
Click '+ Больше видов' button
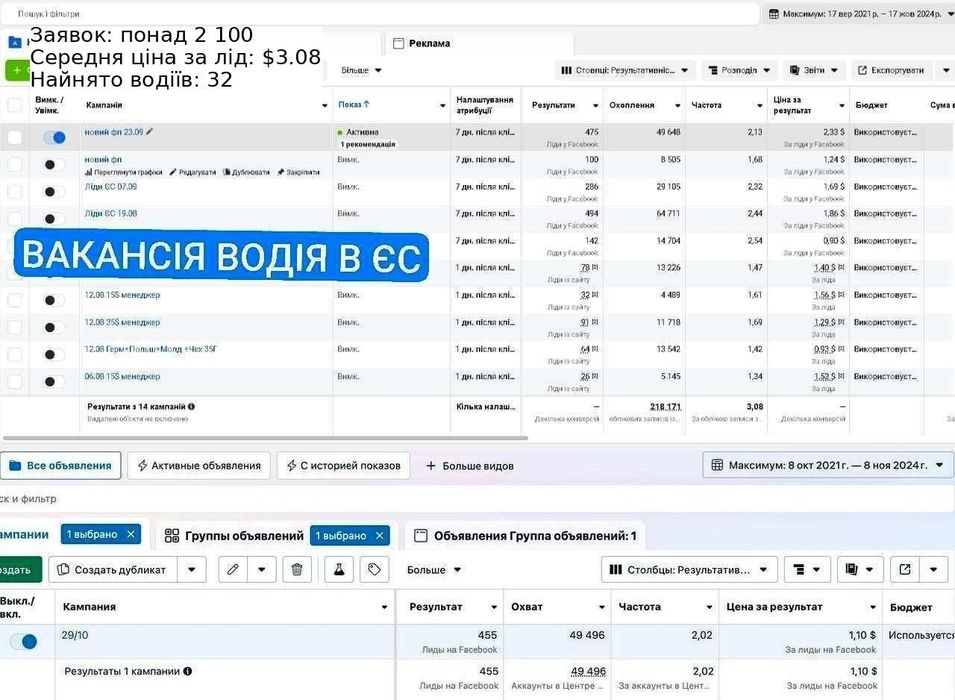click(470, 465)
